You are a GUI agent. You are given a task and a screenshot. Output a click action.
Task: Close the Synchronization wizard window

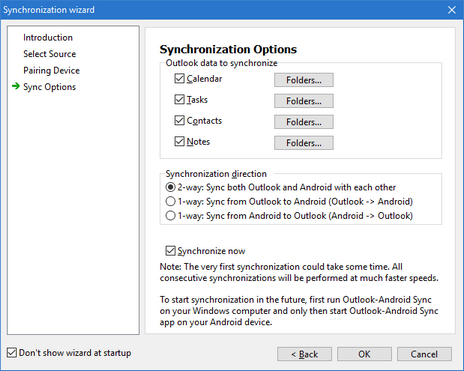452,10
